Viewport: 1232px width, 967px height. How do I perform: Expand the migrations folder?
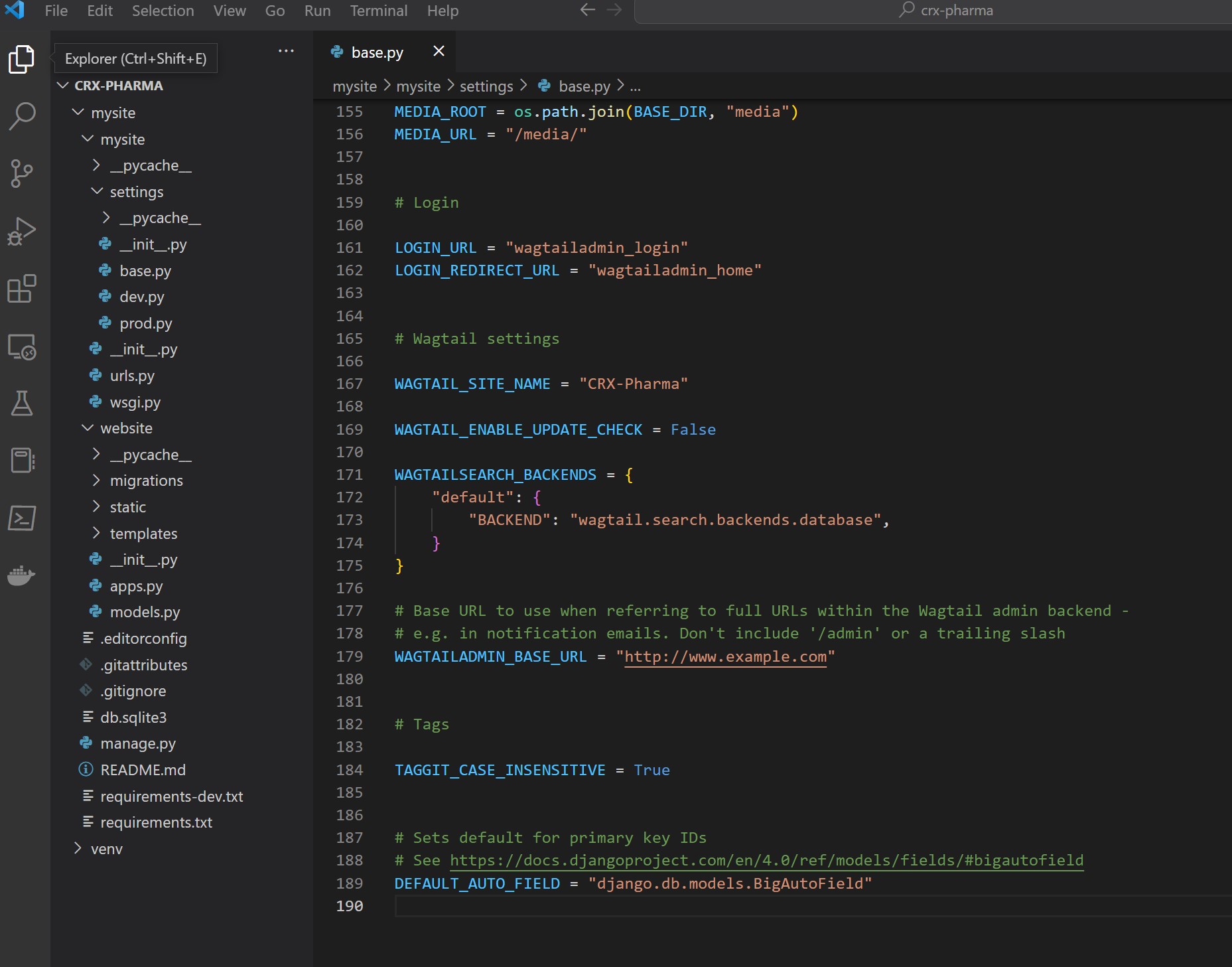coord(146,481)
